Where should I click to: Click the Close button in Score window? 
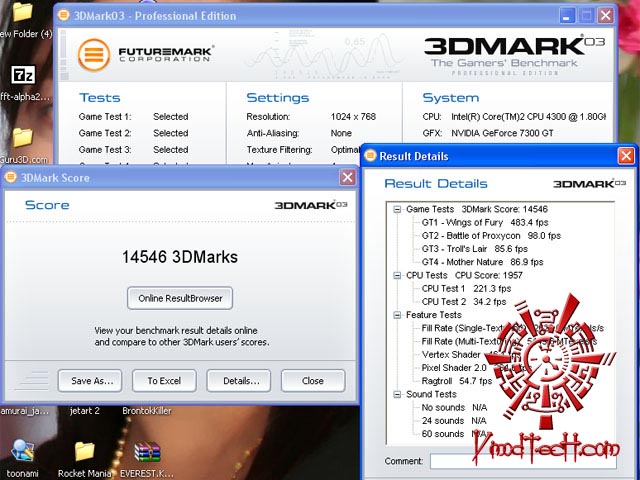[313, 381]
